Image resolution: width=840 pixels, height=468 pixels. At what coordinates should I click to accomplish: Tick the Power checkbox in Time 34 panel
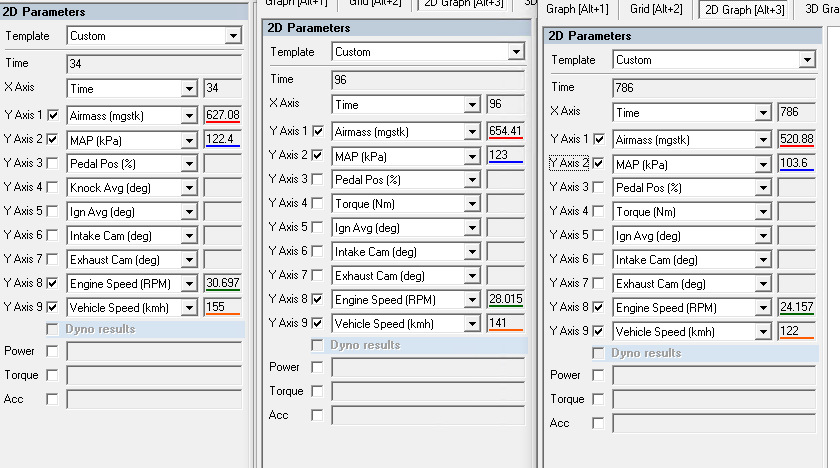pyautogui.click(x=52, y=351)
